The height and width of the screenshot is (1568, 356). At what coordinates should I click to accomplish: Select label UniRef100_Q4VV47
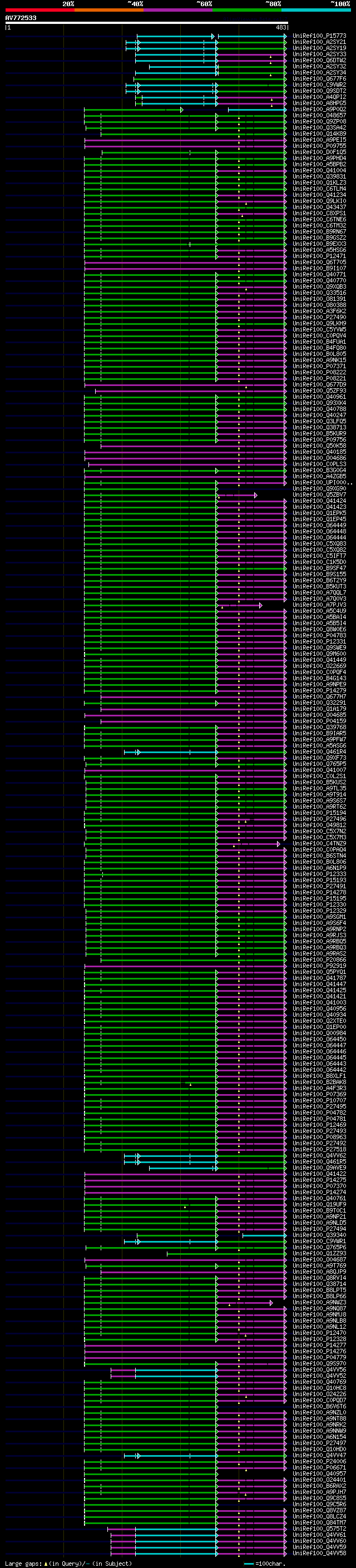pyautogui.click(x=319, y=1456)
